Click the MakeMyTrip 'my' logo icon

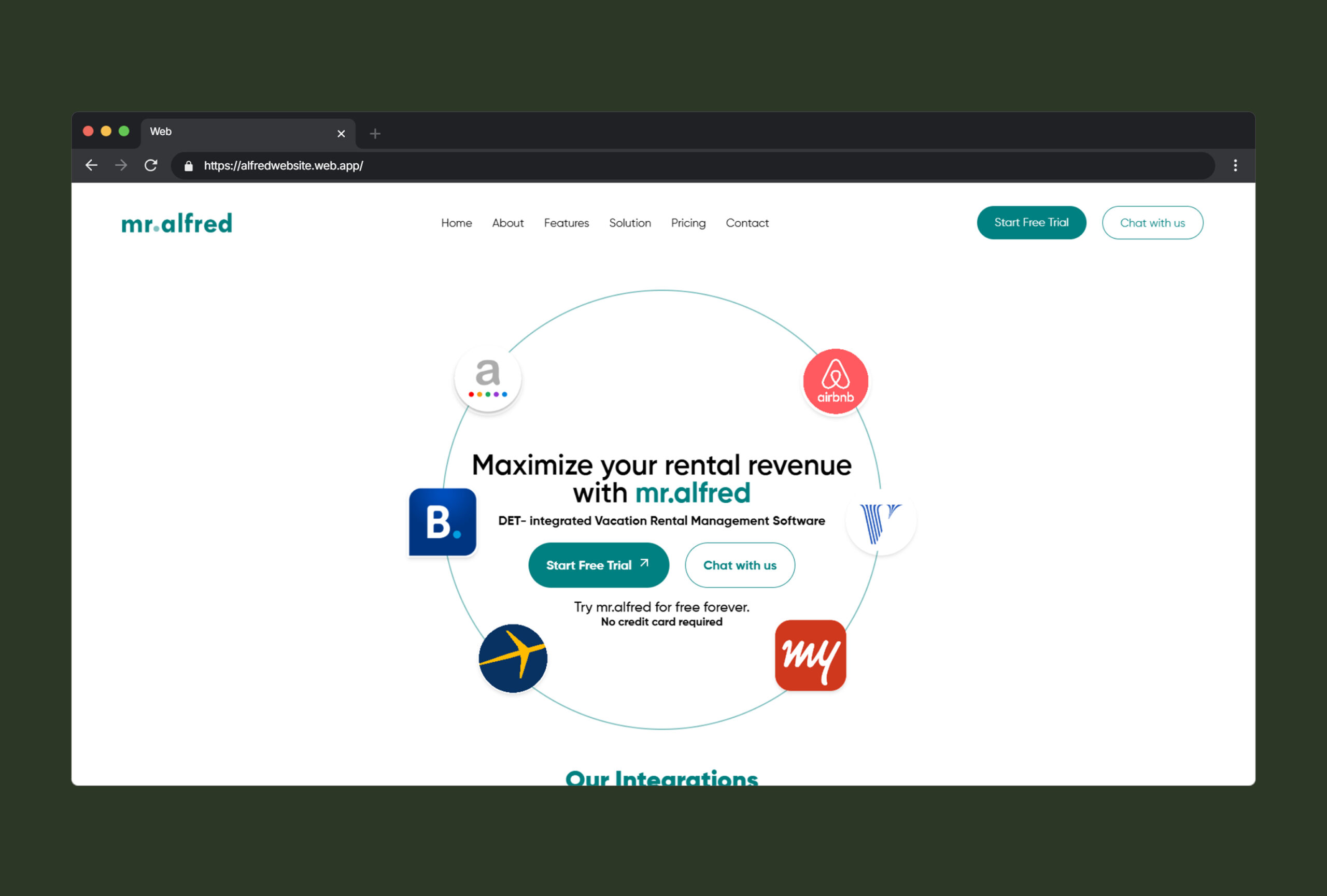click(810, 655)
